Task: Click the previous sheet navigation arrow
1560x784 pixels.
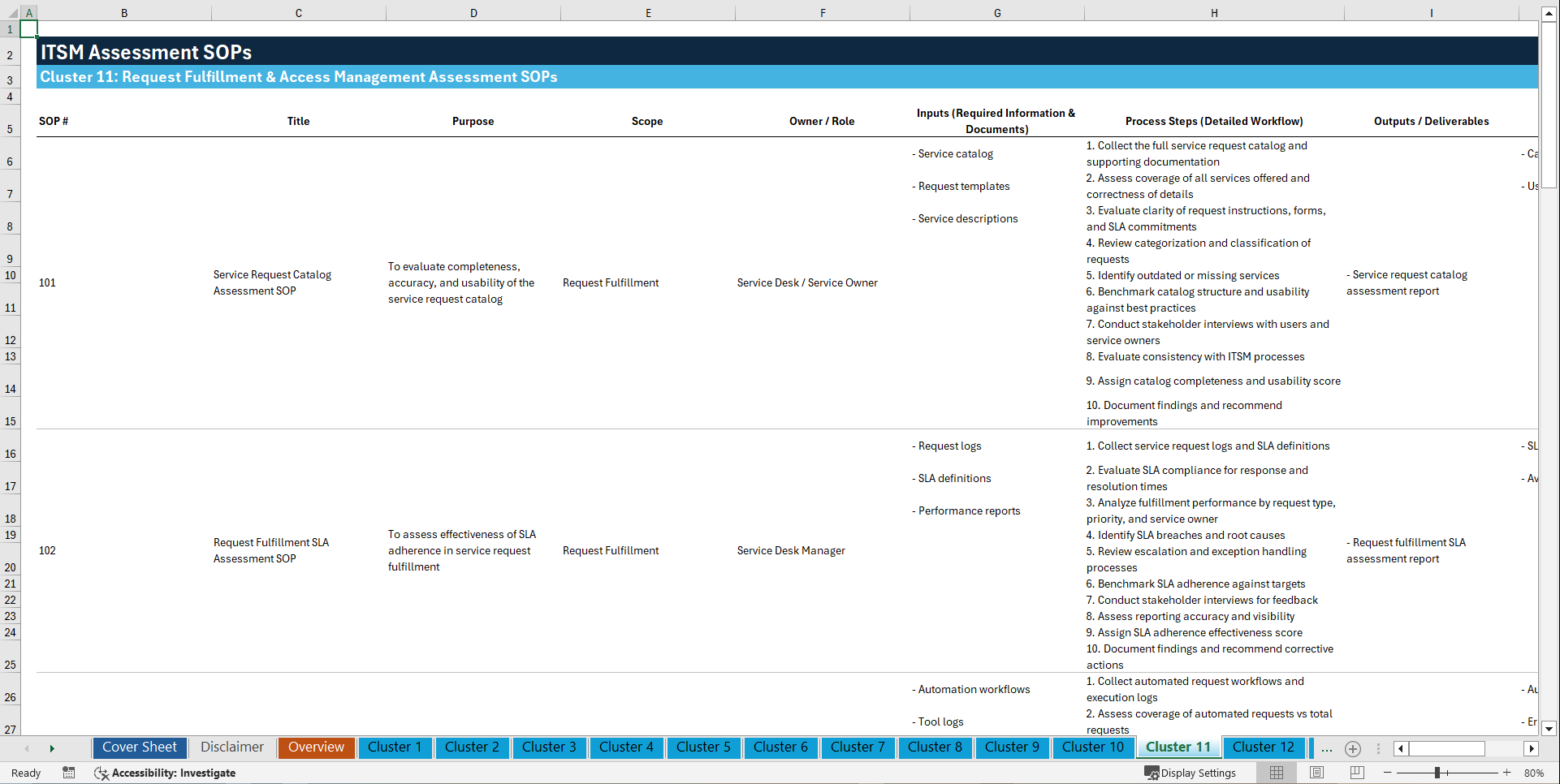Action: pyautogui.click(x=27, y=747)
